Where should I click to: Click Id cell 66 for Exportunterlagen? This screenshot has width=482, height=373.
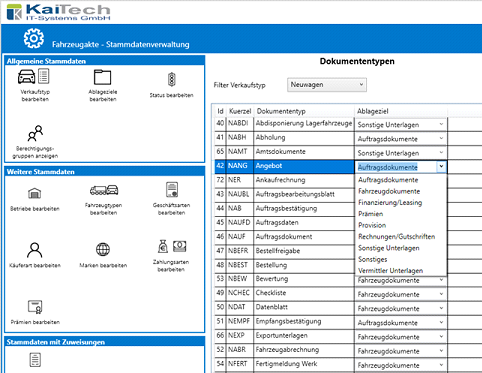(220, 335)
